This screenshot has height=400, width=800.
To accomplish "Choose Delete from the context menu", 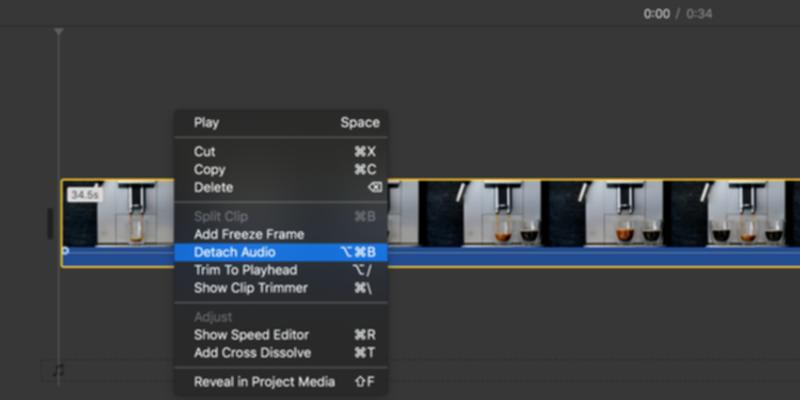I will point(281,187).
